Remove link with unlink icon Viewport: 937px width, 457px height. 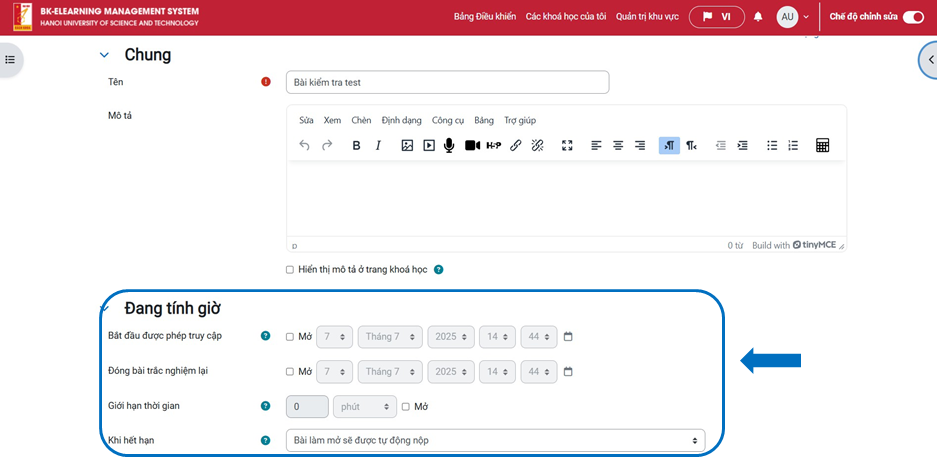[537, 145]
